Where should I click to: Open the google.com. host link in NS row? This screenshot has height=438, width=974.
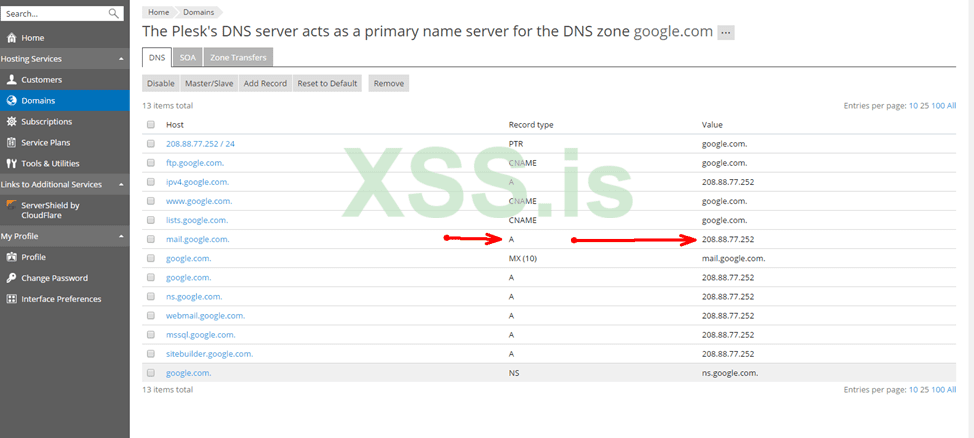pos(189,373)
